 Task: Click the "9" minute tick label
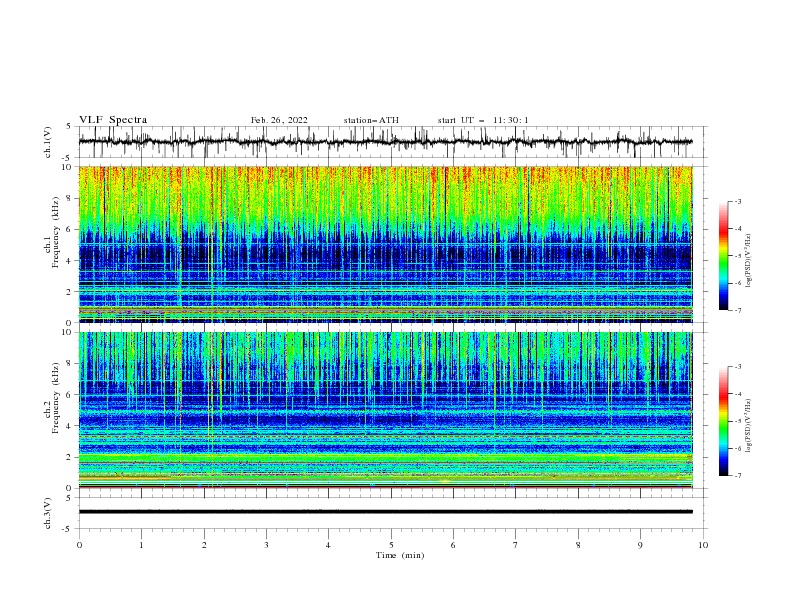640,545
